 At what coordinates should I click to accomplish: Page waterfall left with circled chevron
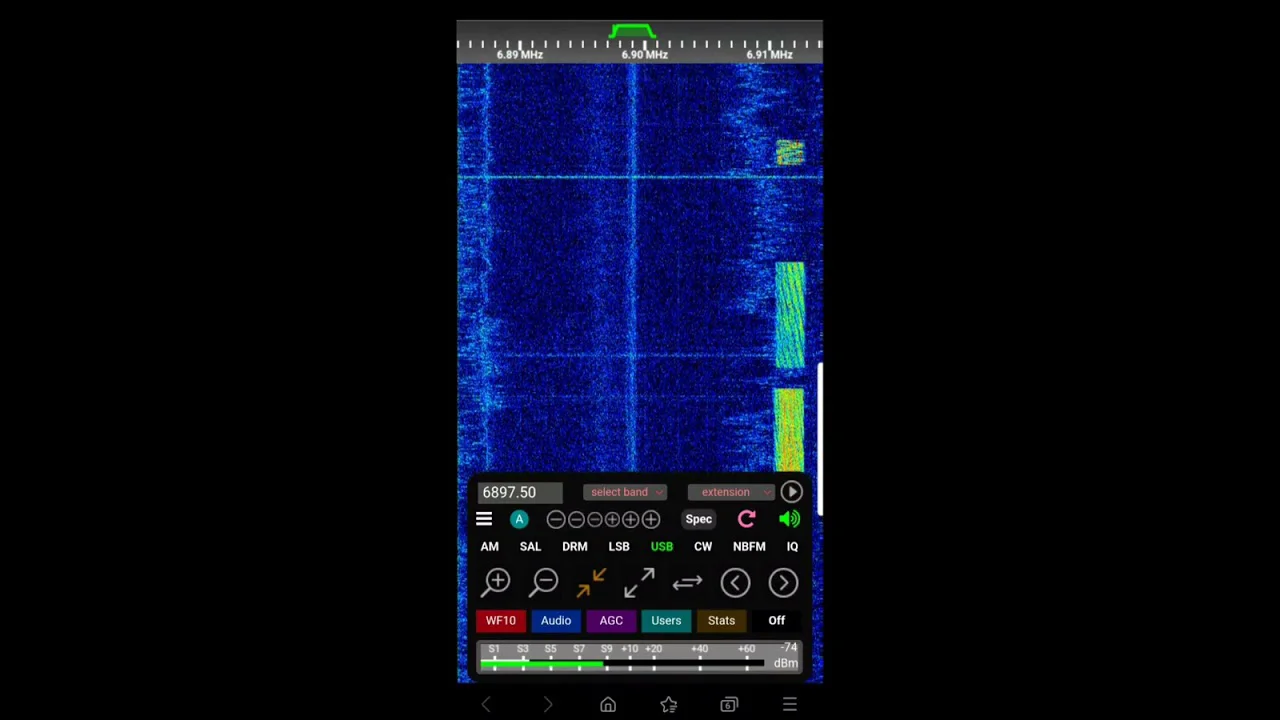735,583
